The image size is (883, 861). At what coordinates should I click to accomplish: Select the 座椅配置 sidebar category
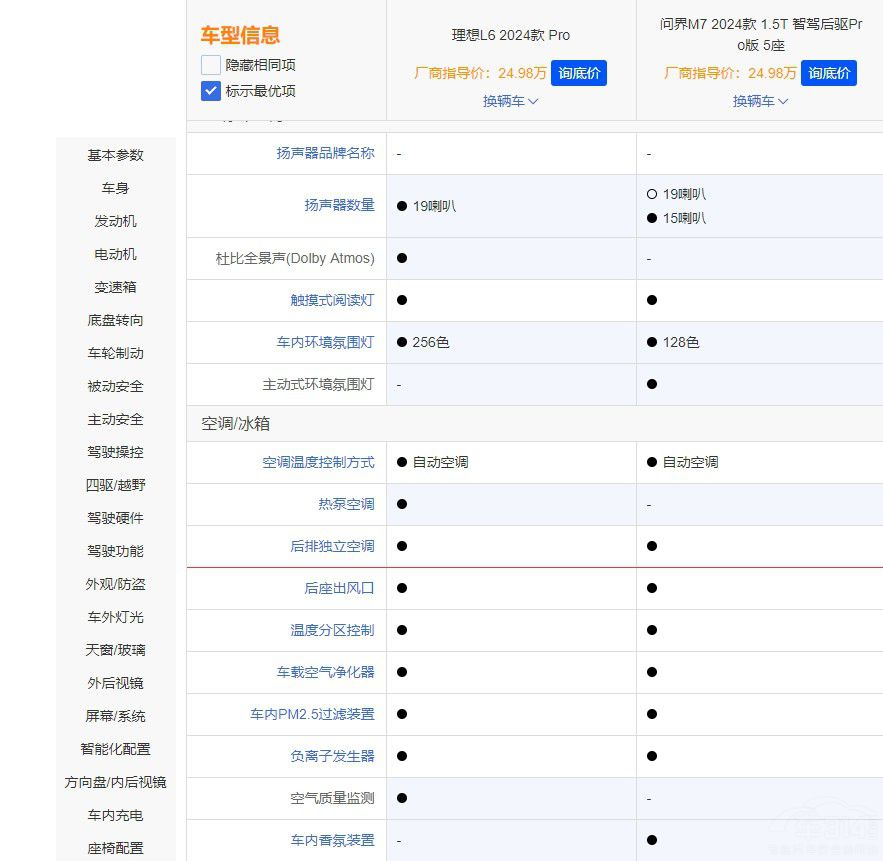coord(114,848)
